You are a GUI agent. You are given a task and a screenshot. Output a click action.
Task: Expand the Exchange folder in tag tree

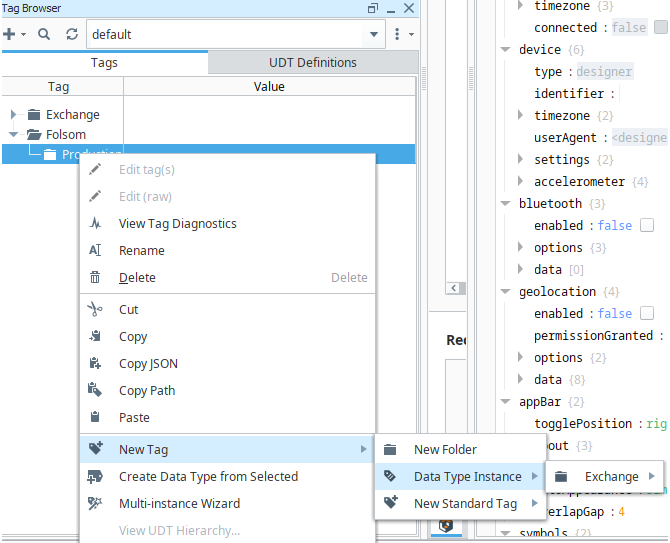[x=13, y=115]
